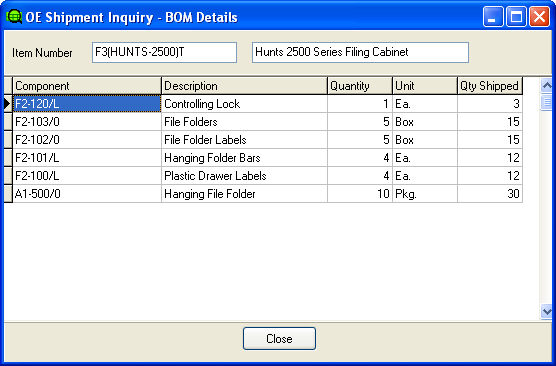Close the window with the red X

tap(539, 17)
